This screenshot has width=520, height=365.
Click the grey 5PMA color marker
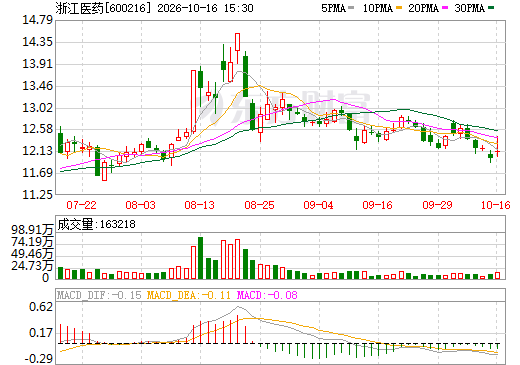[351, 8]
